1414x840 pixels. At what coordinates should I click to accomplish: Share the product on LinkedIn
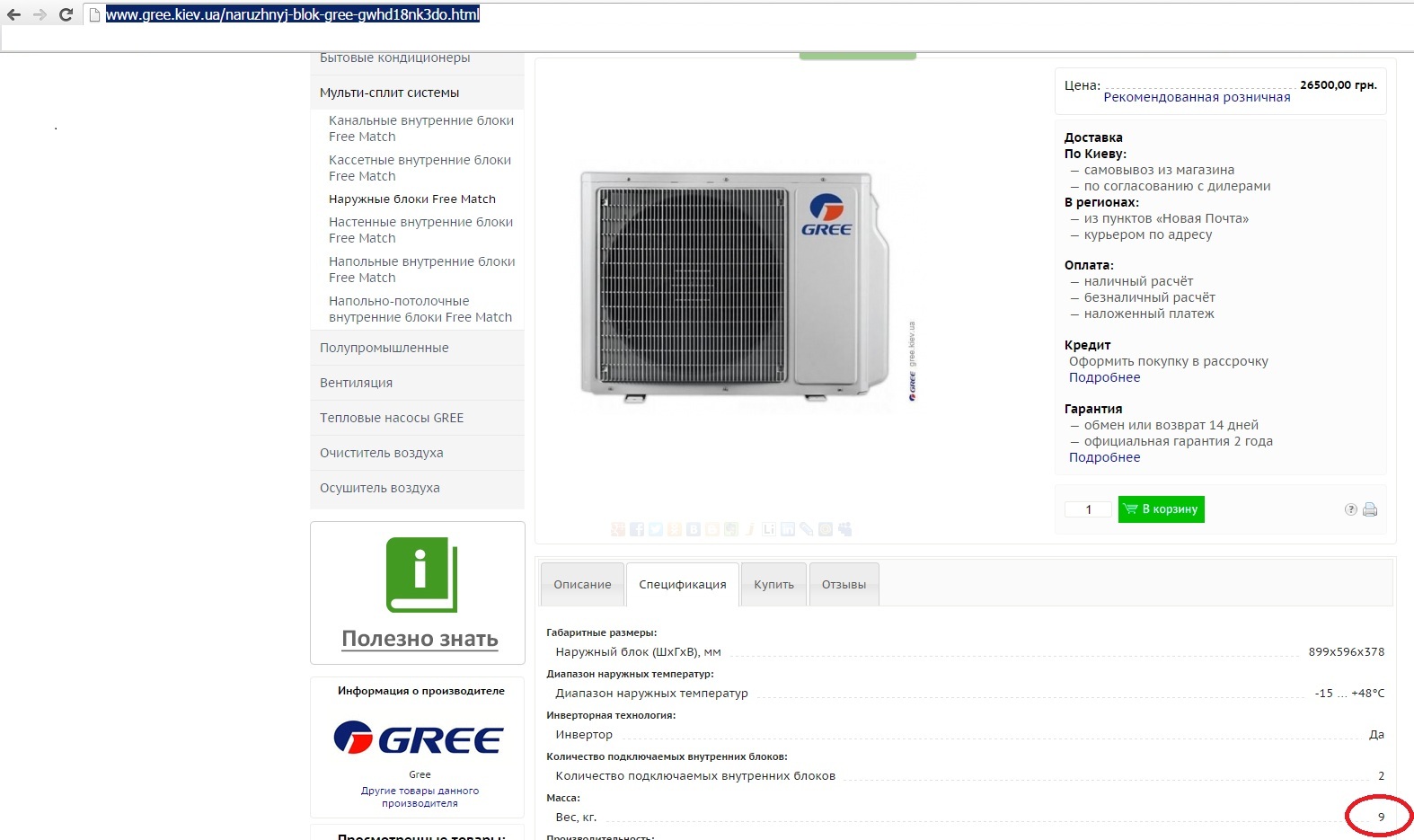click(x=788, y=529)
